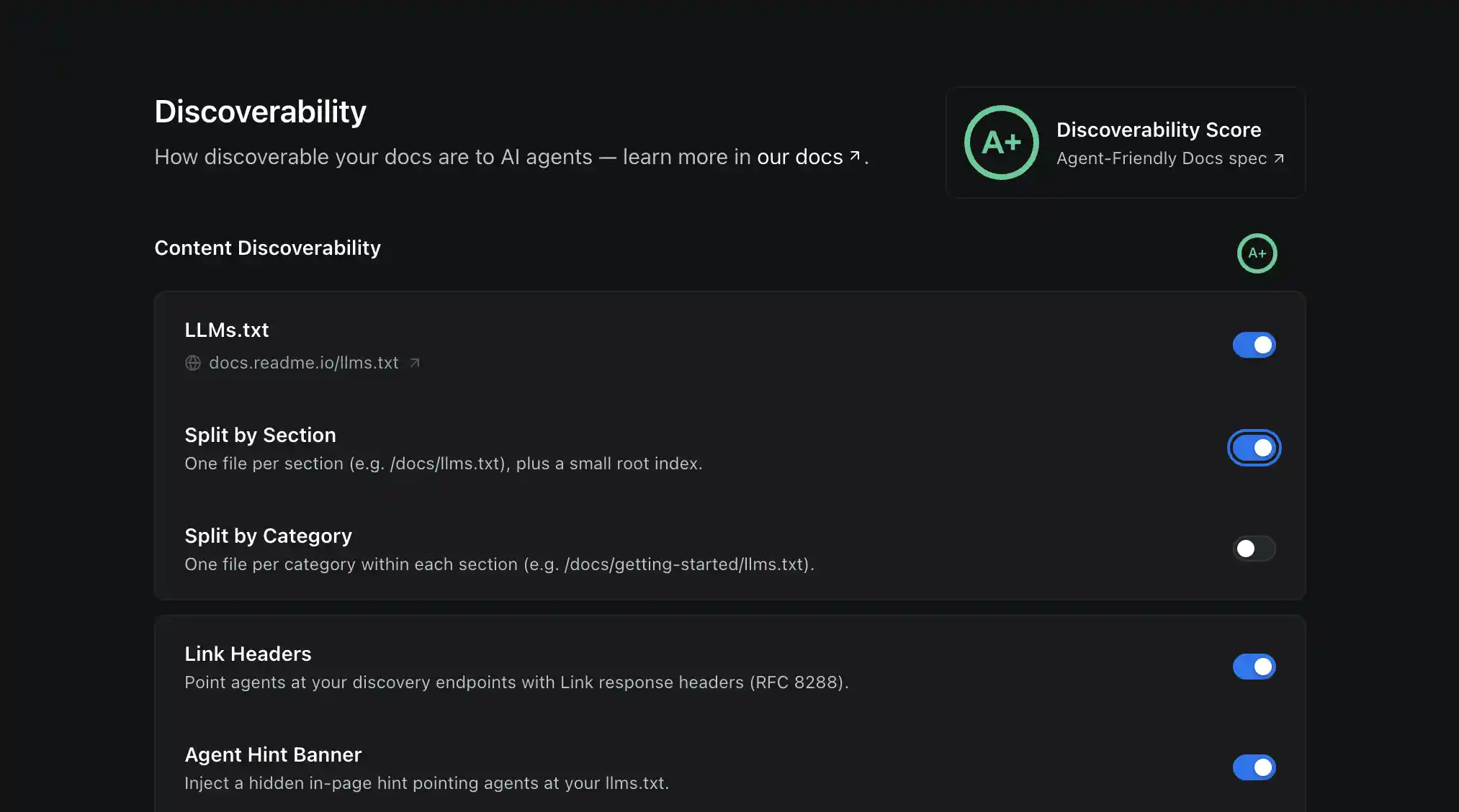Select the Split by Section label

coord(260,435)
